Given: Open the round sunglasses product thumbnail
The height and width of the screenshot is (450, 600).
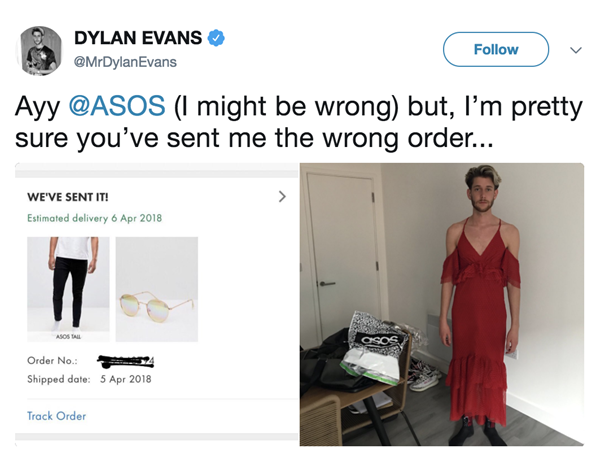Looking at the screenshot, I should click(157, 289).
